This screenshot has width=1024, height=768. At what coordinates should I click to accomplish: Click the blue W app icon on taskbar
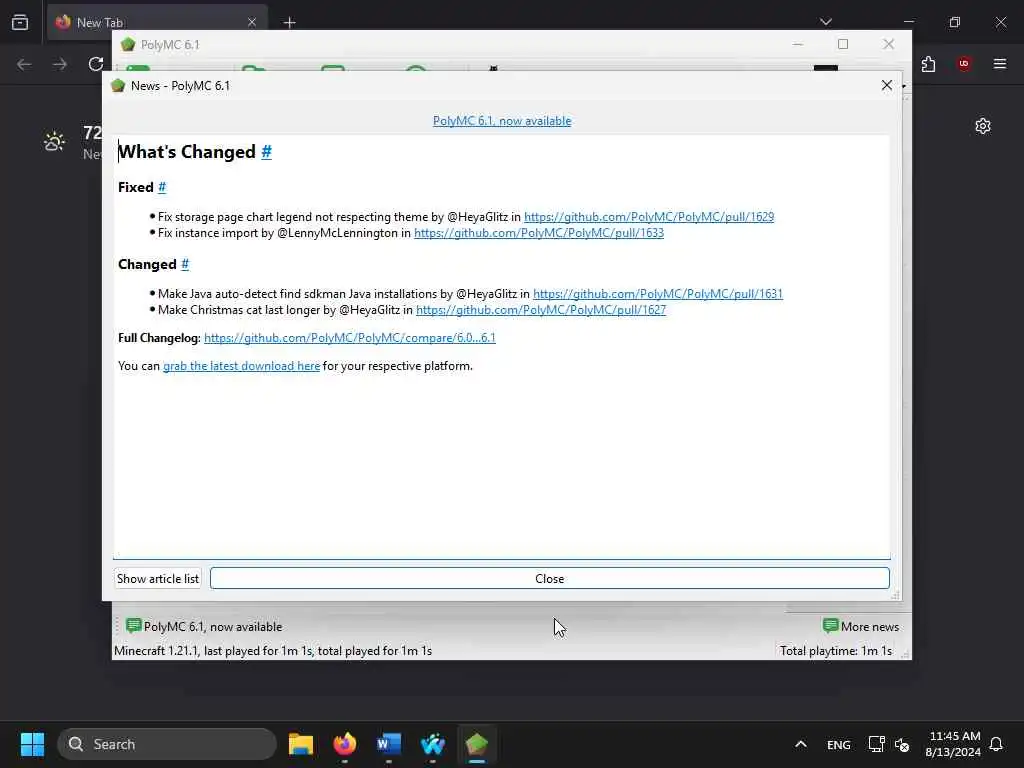pos(432,744)
